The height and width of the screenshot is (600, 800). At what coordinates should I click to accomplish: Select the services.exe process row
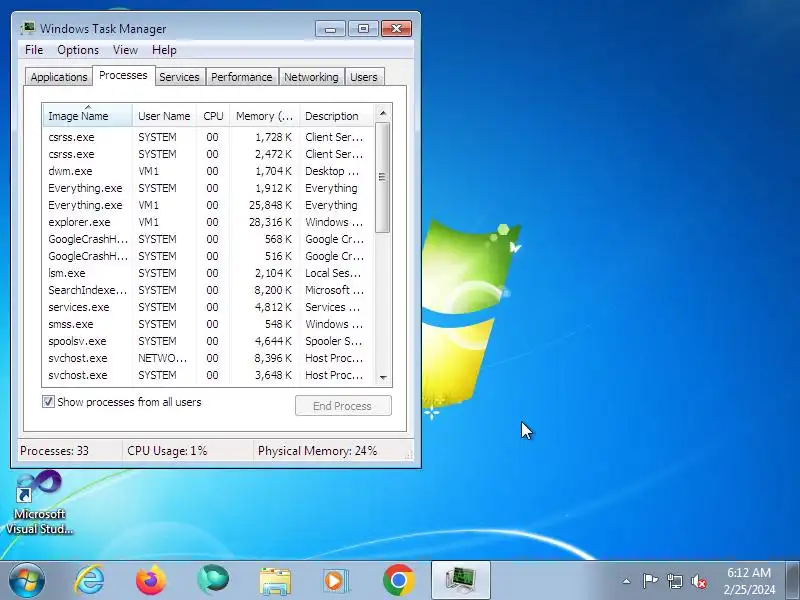coord(208,307)
